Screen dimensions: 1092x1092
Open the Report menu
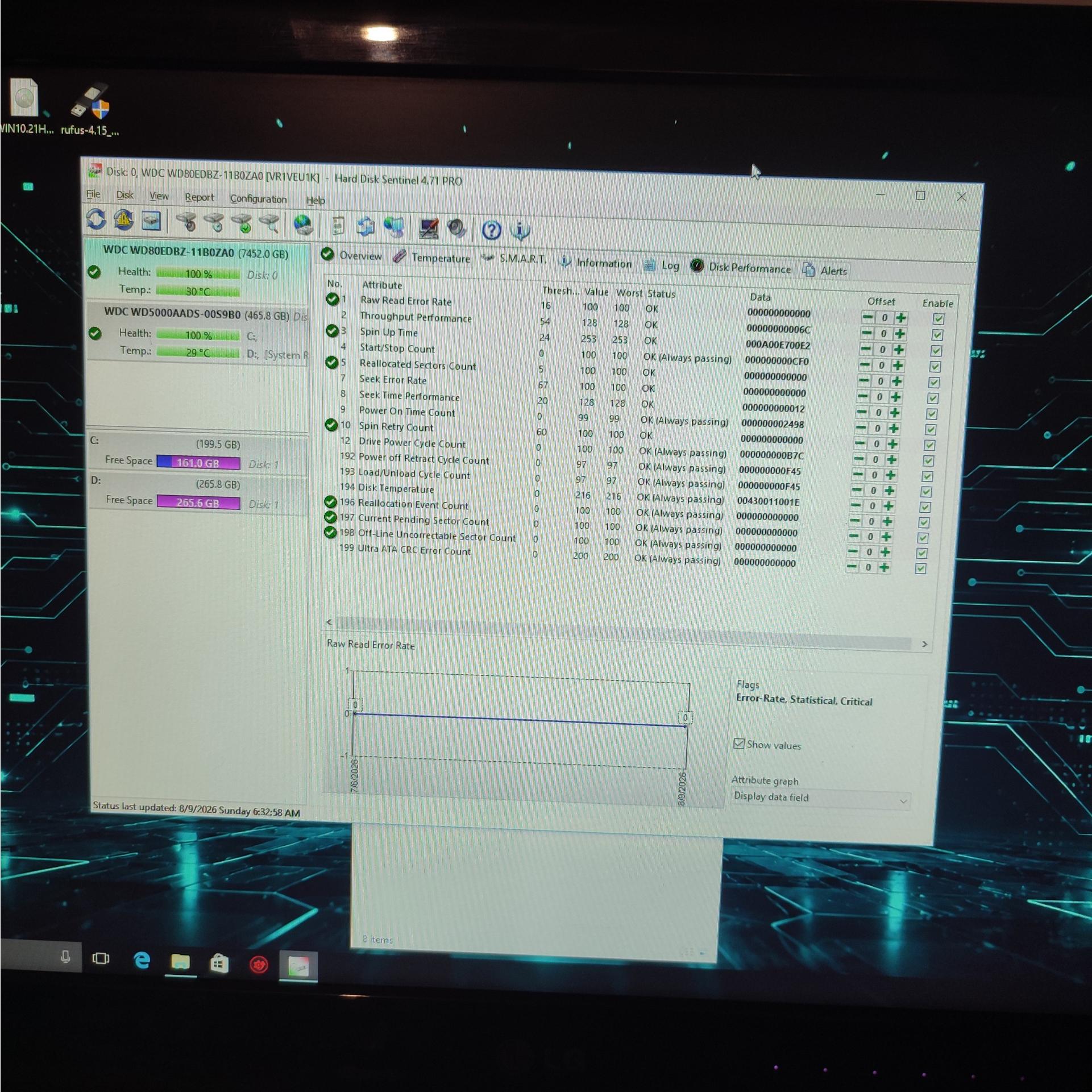tap(200, 197)
